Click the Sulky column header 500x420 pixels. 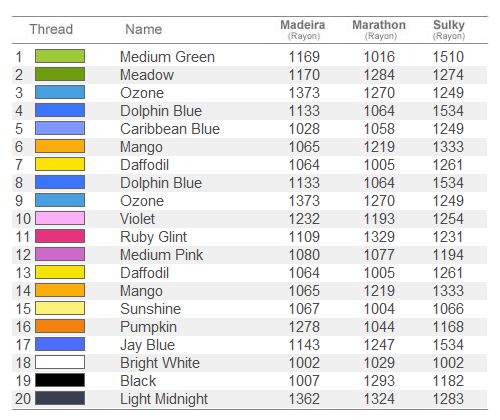pos(449,29)
